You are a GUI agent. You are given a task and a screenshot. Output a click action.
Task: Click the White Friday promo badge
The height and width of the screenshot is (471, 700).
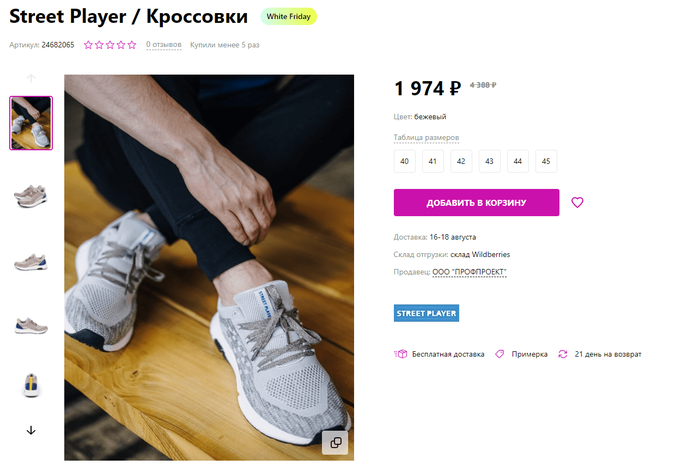pos(288,17)
